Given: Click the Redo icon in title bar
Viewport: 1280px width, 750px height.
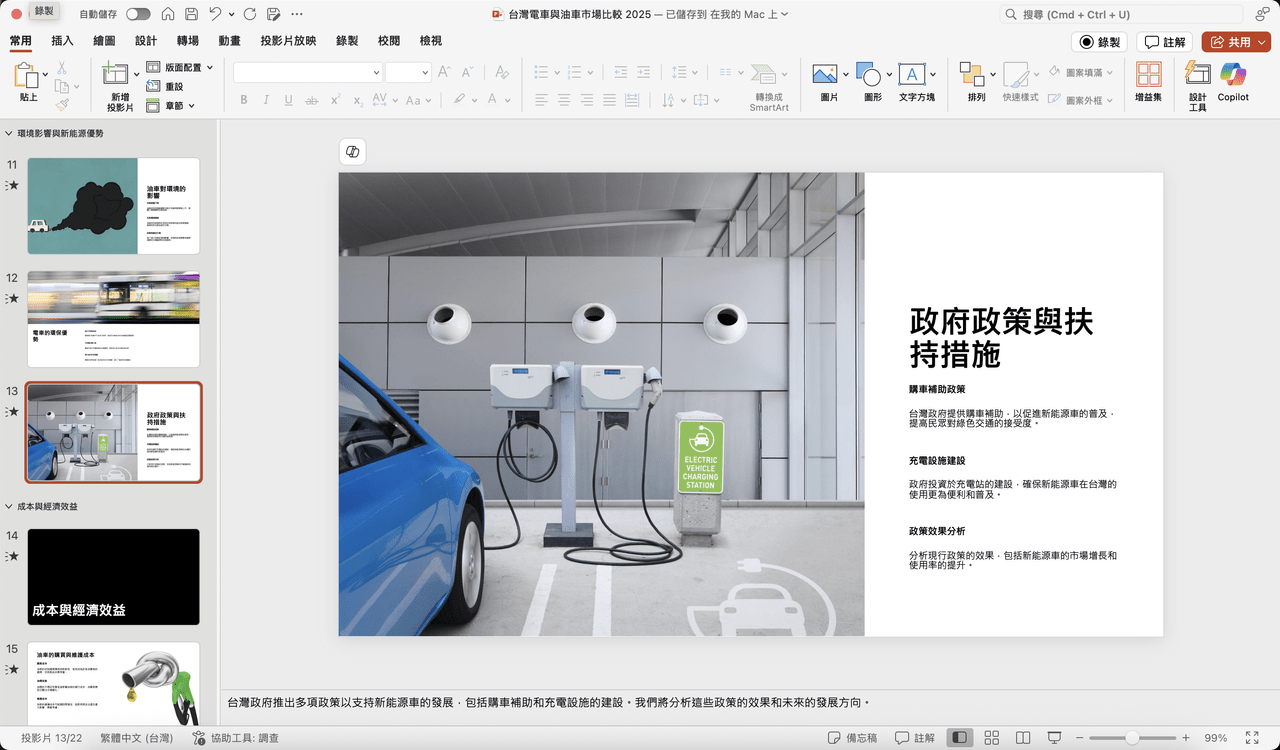Looking at the screenshot, I should click(249, 14).
